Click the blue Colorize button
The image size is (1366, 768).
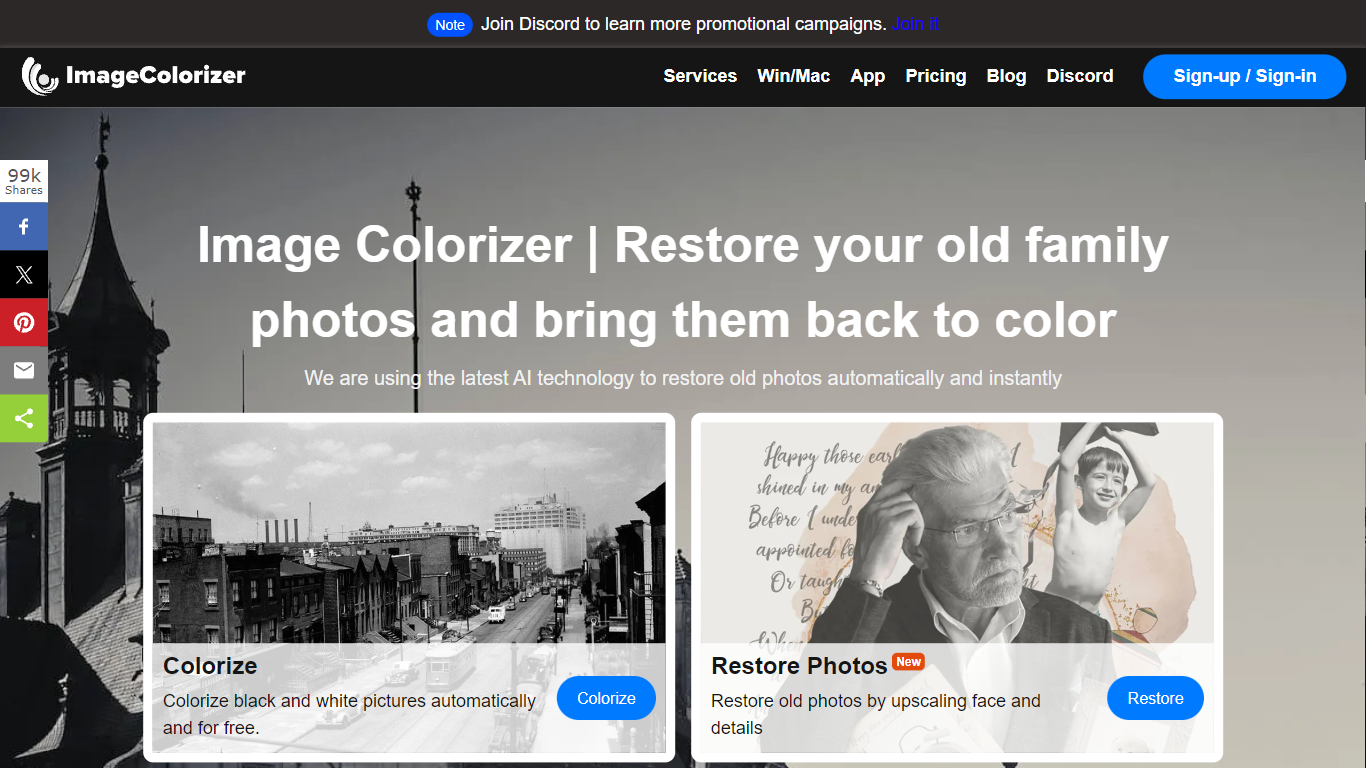606,698
